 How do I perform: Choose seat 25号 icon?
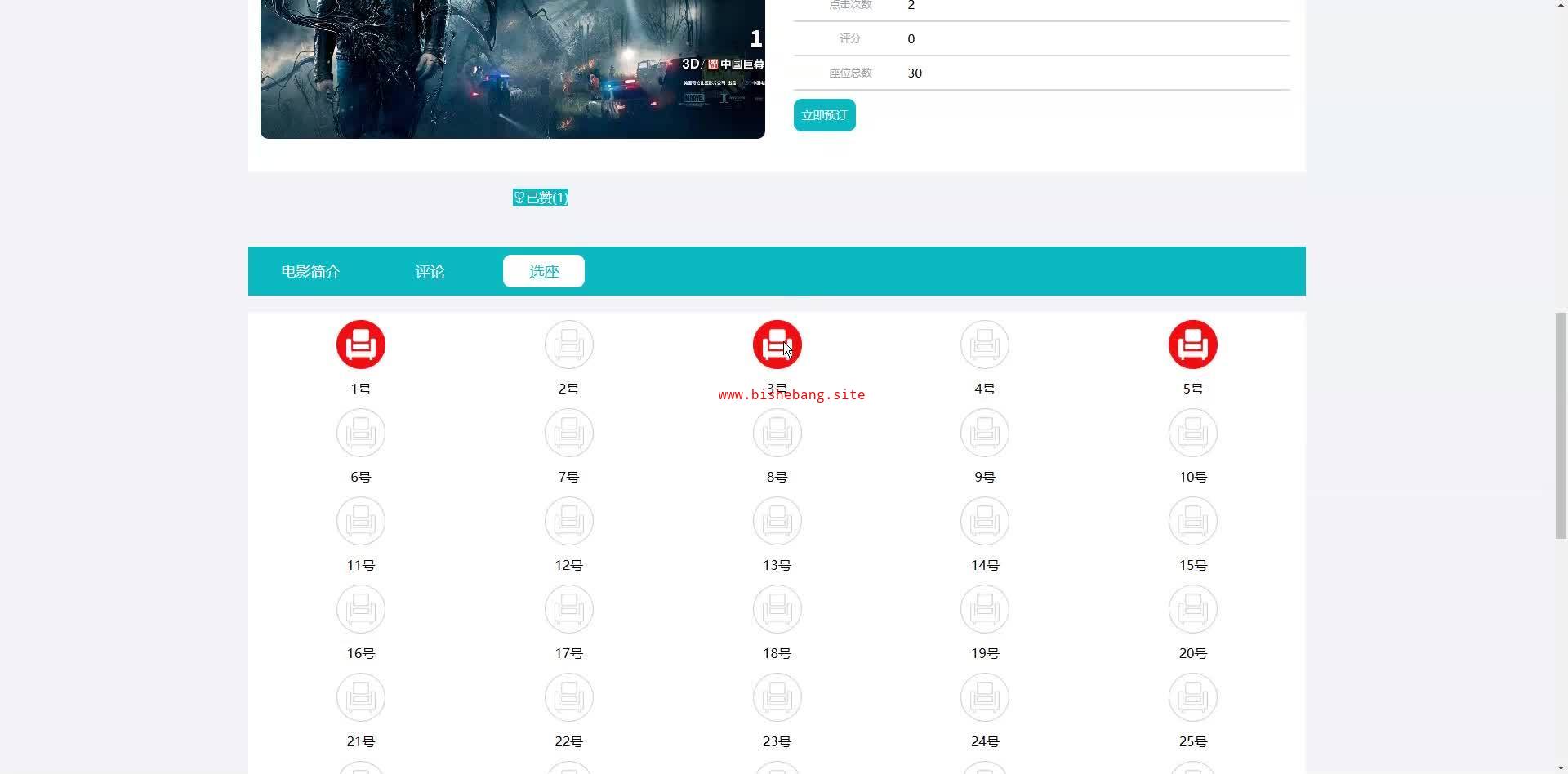click(x=1193, y=697)
